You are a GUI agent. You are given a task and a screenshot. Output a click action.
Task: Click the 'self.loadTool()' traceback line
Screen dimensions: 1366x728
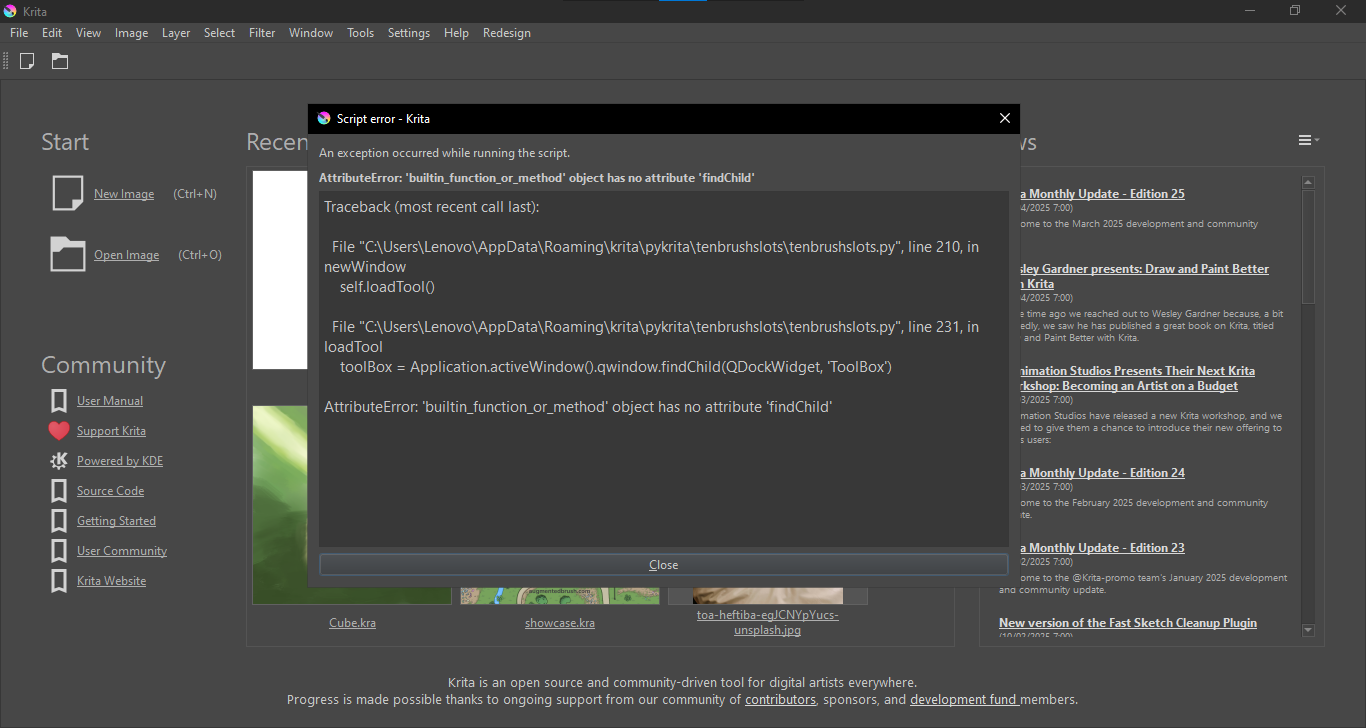click(x=388, y=287)
